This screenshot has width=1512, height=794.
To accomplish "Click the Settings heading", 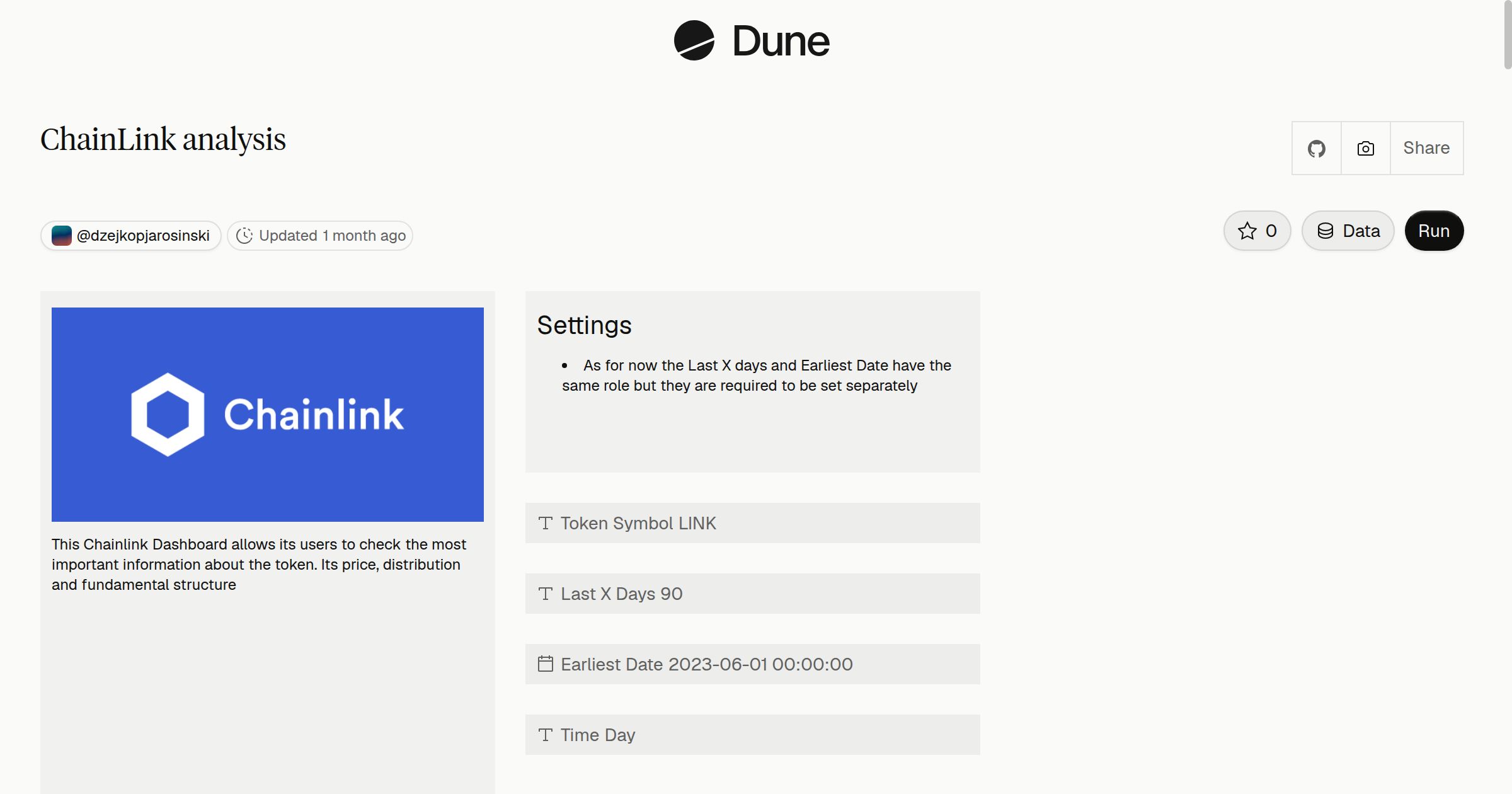I will coord(584,325).
